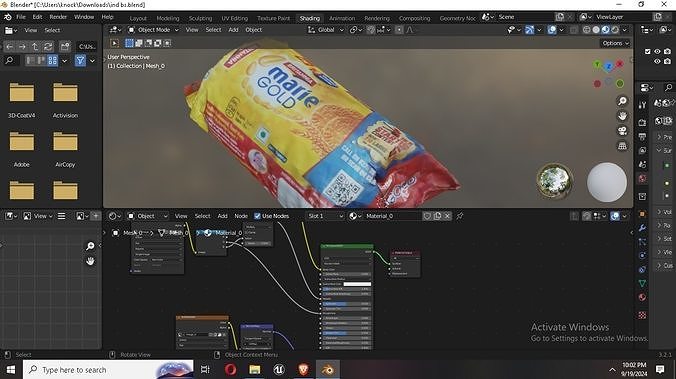Pin the node editor material

pyautogui.click(x=460, y=216)
